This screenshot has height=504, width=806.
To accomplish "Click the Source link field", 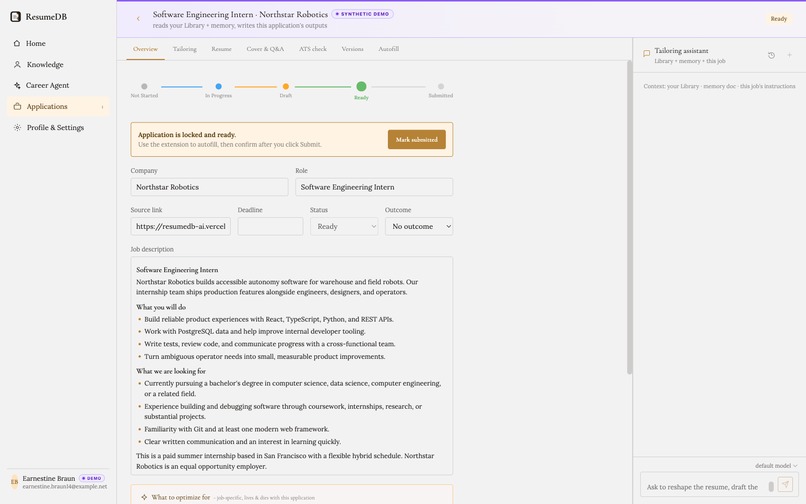I will click(x=180, y=226).
